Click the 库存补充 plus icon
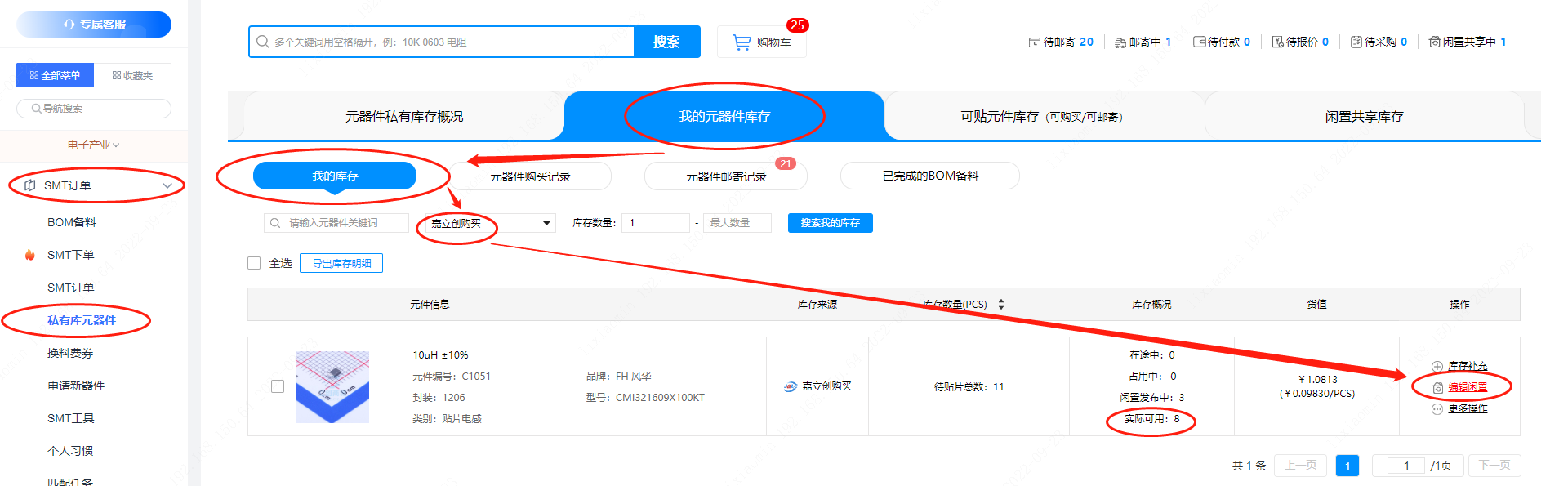The height and width of the screenshot is (486, 1568). click(x=1437, y=367)
